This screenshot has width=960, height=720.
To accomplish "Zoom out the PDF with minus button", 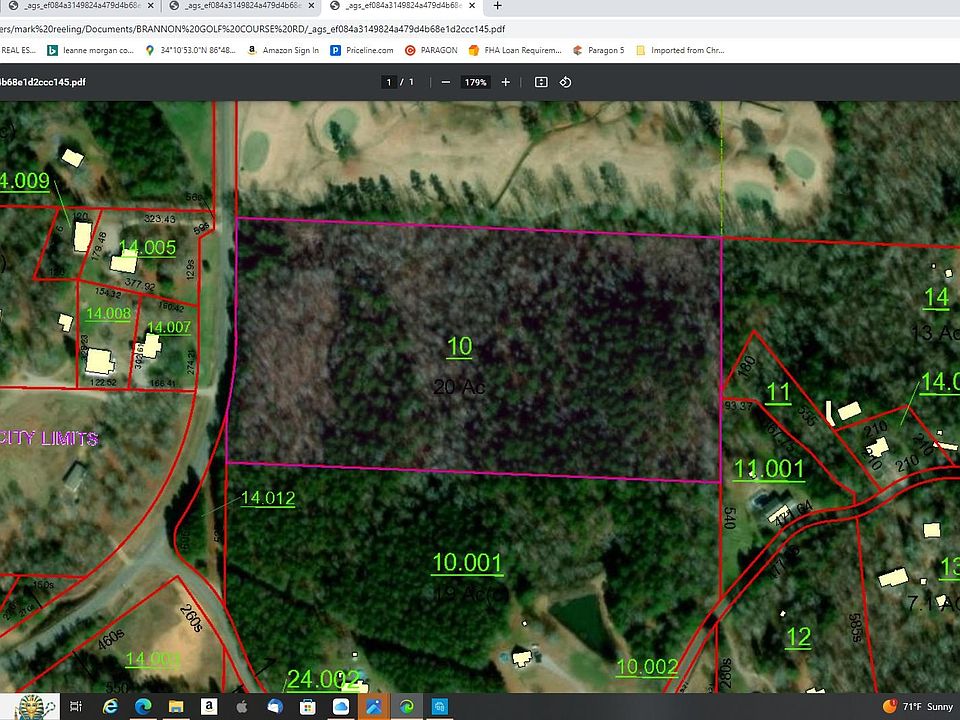I will (446, 82).
